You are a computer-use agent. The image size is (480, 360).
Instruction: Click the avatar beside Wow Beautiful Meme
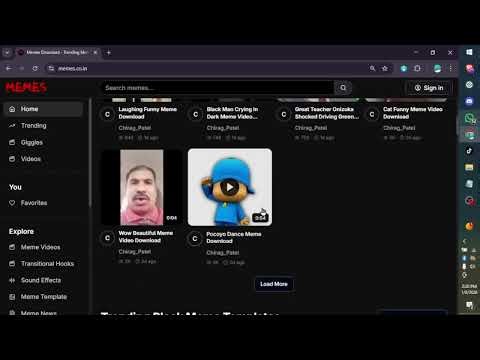click(107, 238)
